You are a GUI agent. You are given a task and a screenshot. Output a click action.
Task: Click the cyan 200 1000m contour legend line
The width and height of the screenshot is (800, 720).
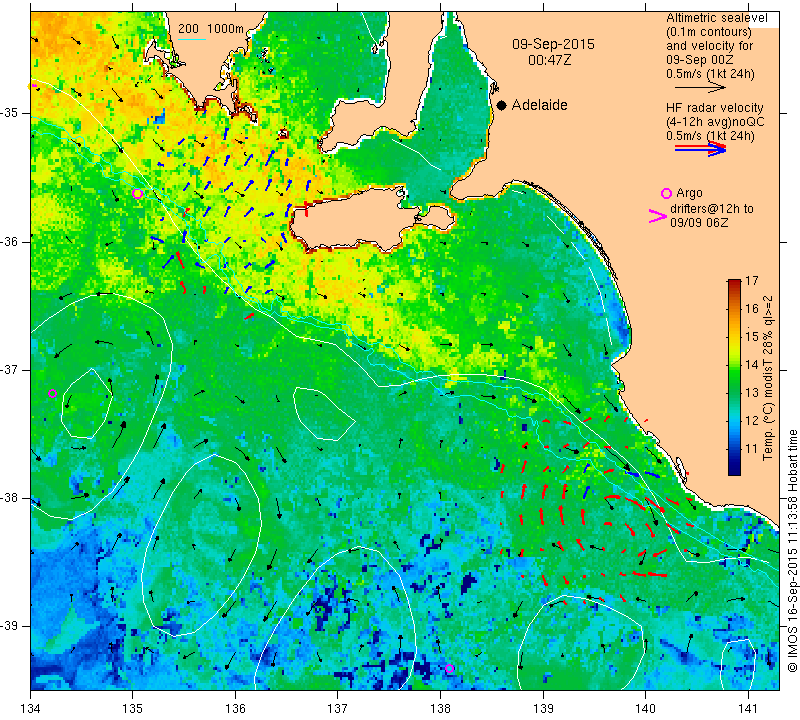point(192,39)
